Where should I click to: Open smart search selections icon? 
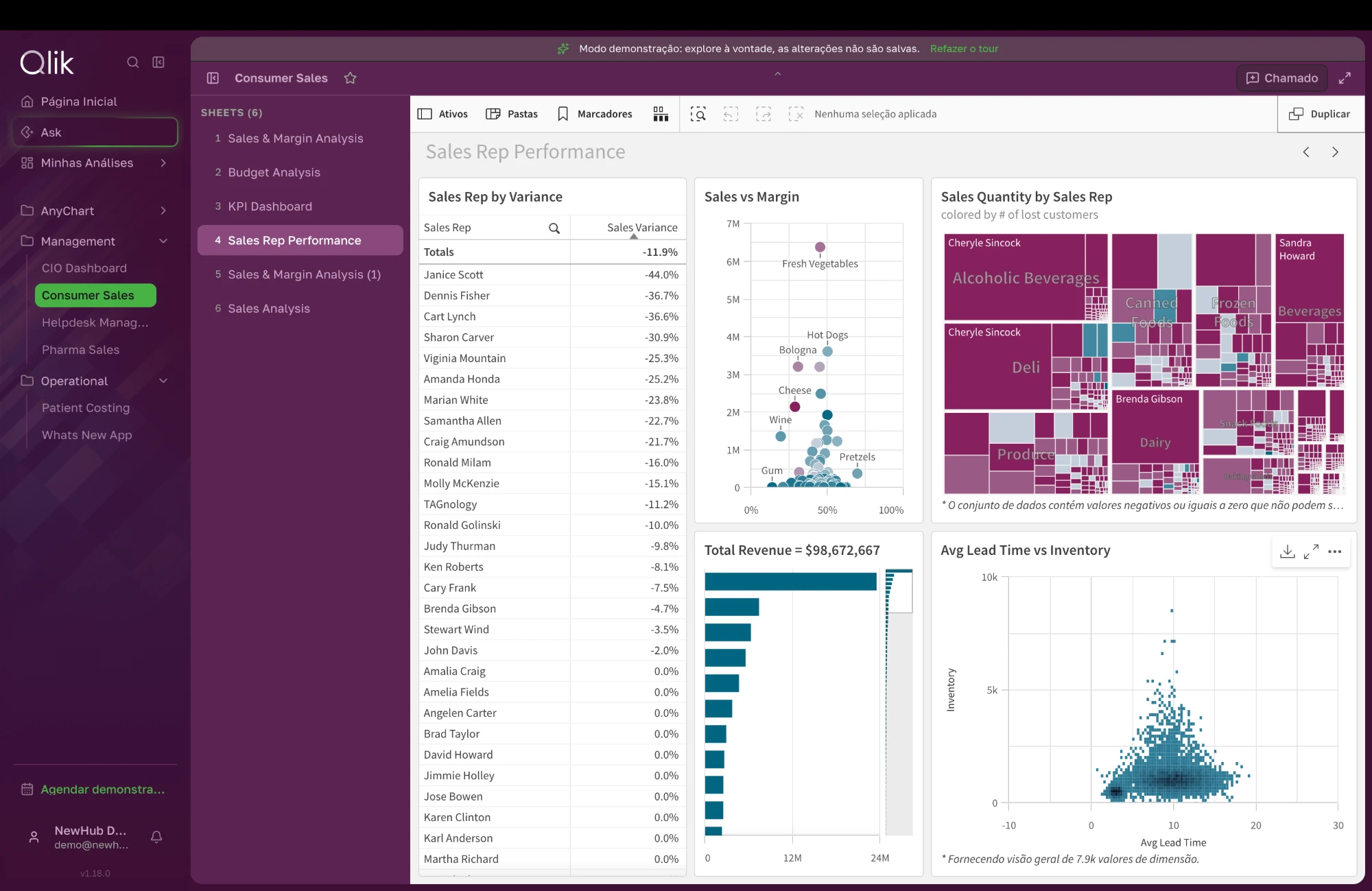tap(698, 114)
